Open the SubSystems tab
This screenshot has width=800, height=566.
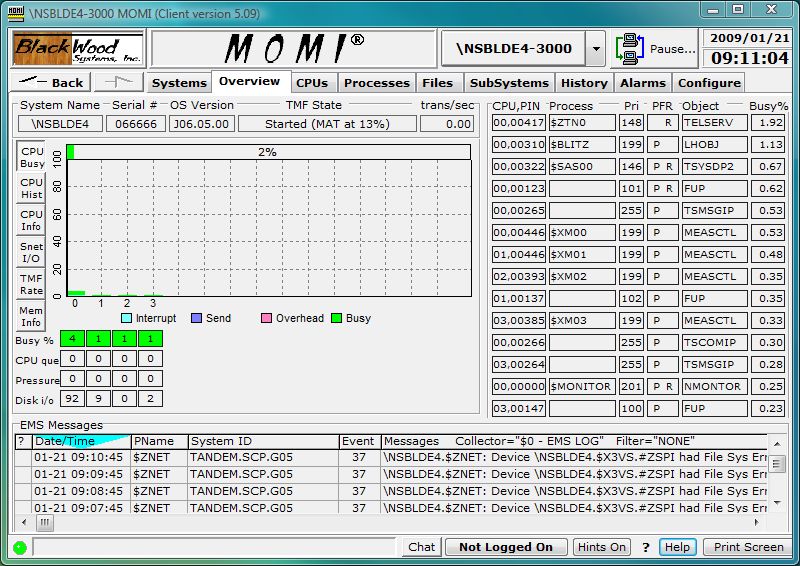pos(509,83)
